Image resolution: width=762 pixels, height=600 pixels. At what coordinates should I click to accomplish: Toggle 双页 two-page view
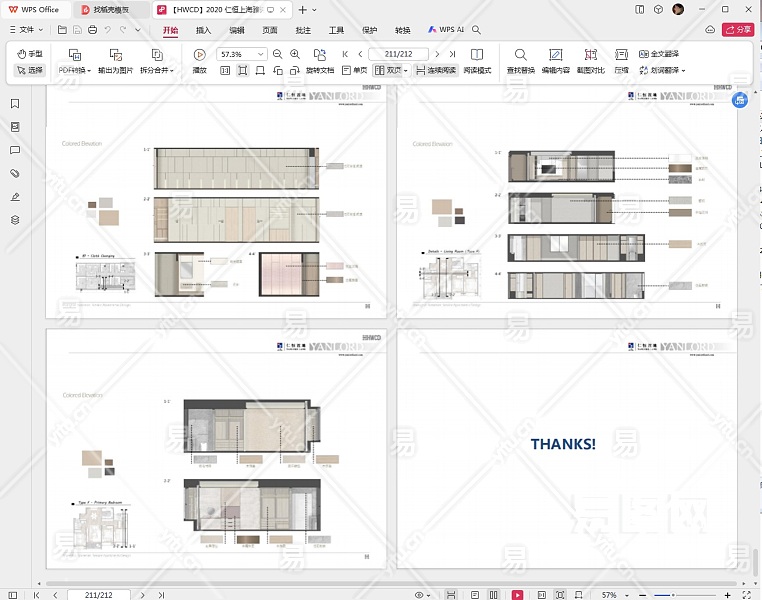(388, 71)
